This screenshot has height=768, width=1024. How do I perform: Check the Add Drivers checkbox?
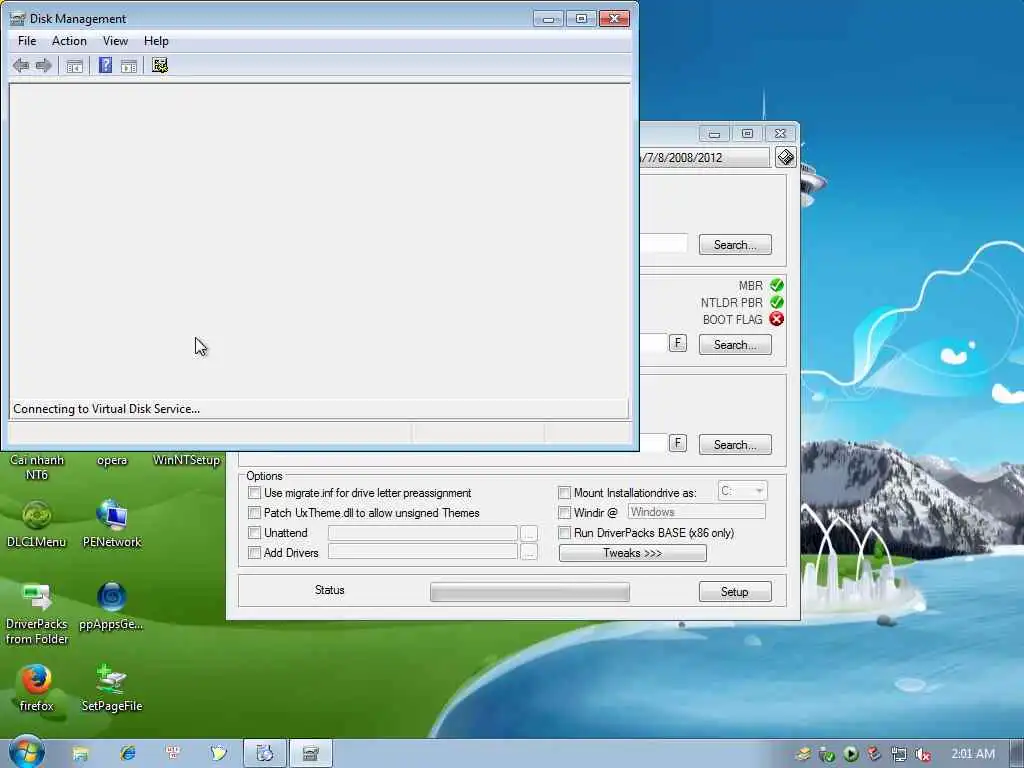255,552
